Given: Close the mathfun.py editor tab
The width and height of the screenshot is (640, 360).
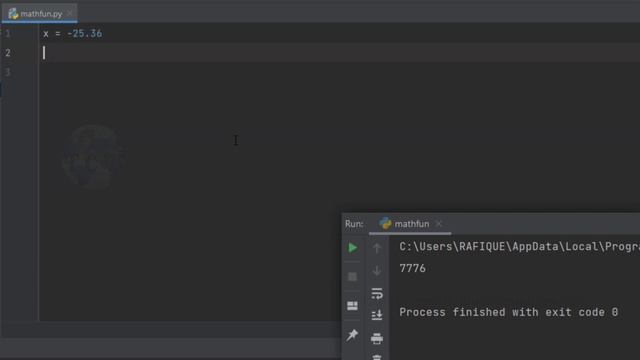Looking at the screenshot, I should point(70,13).
